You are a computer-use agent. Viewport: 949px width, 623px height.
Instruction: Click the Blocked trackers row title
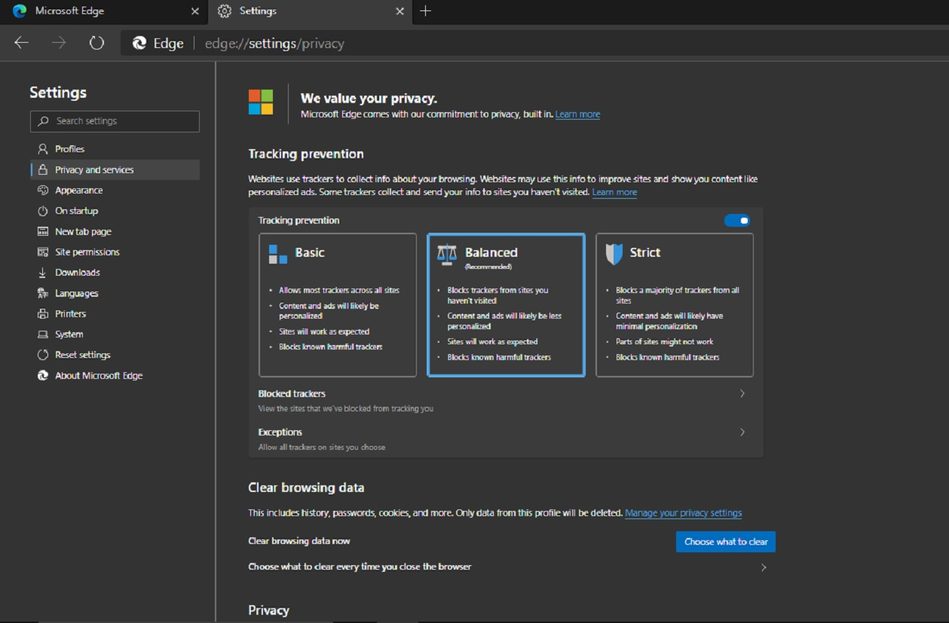coord(292,394)
